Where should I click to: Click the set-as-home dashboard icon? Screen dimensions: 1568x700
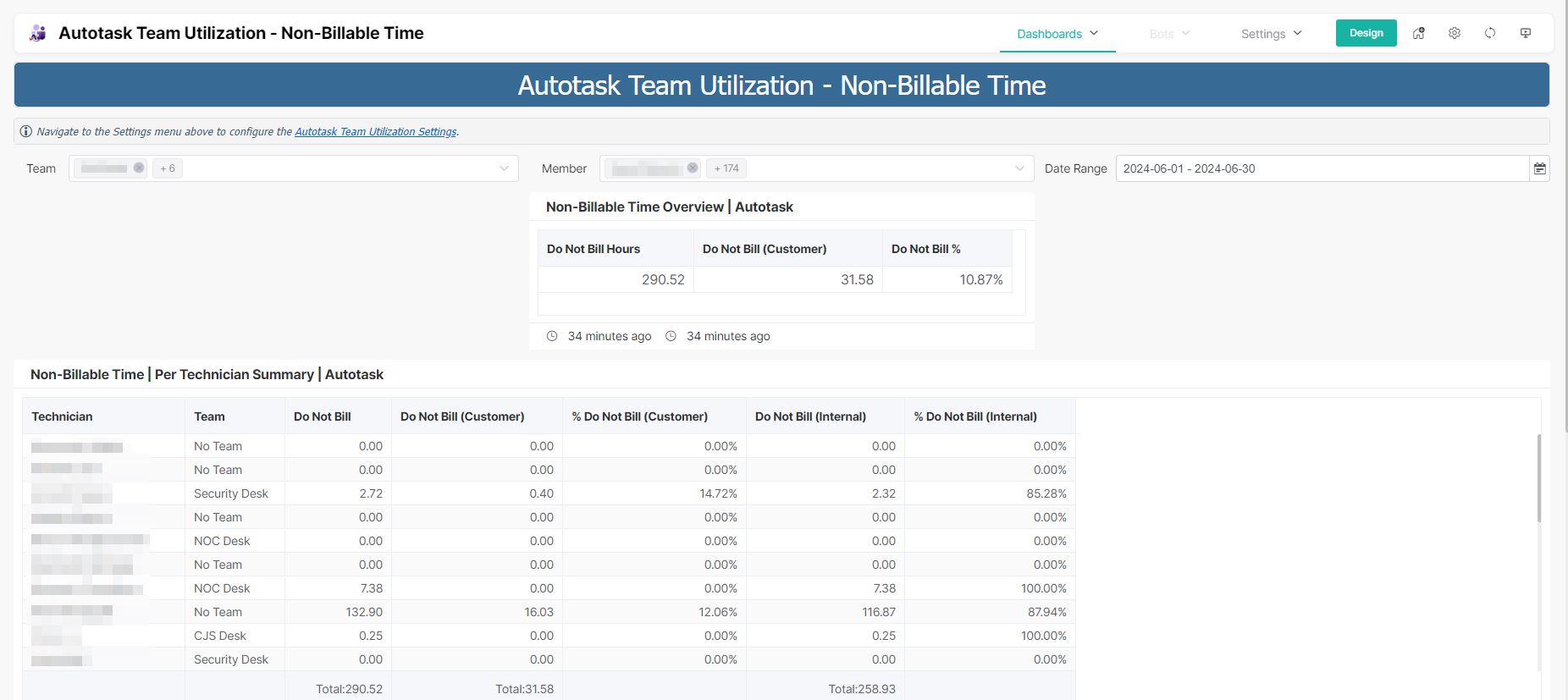tap(1419, 33)
